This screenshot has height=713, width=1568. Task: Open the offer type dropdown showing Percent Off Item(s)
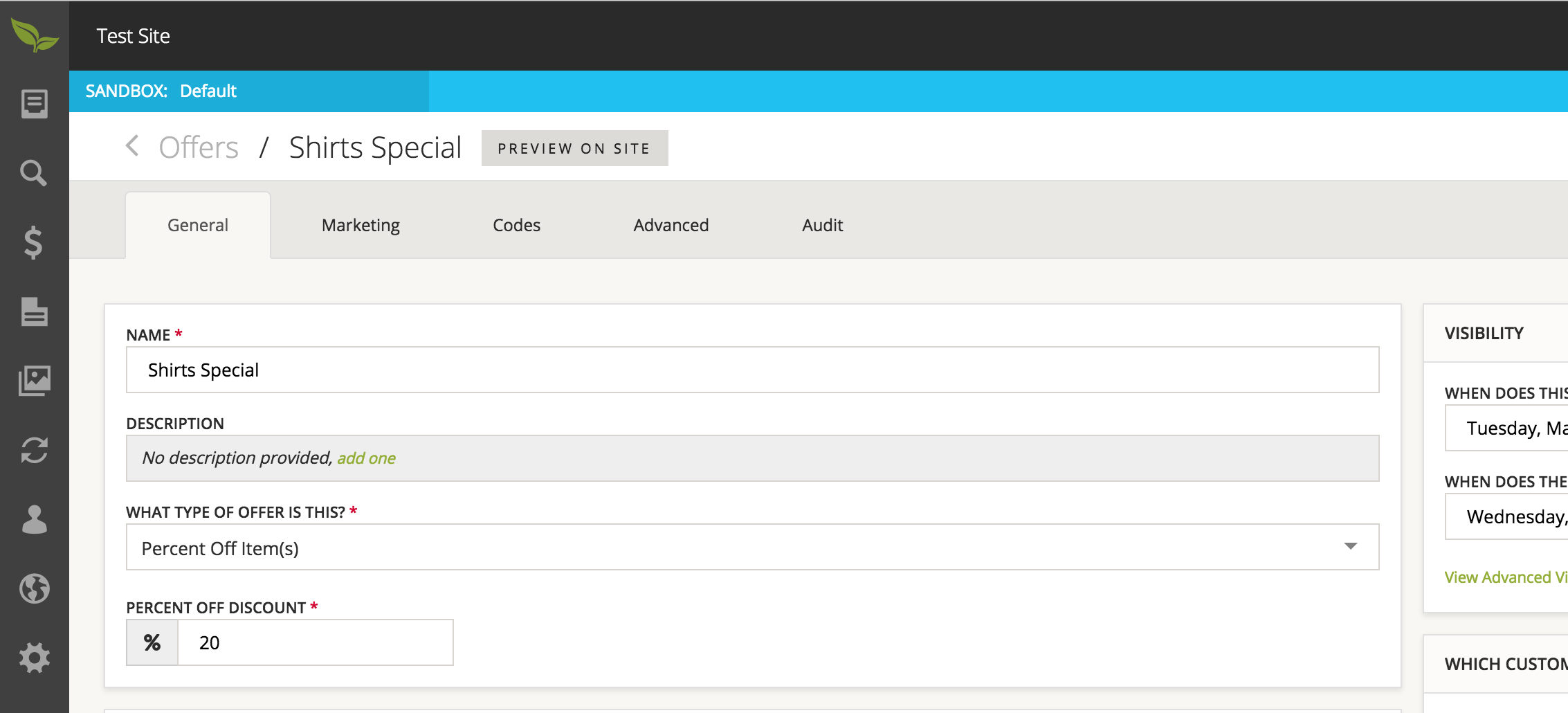point(749,547)
